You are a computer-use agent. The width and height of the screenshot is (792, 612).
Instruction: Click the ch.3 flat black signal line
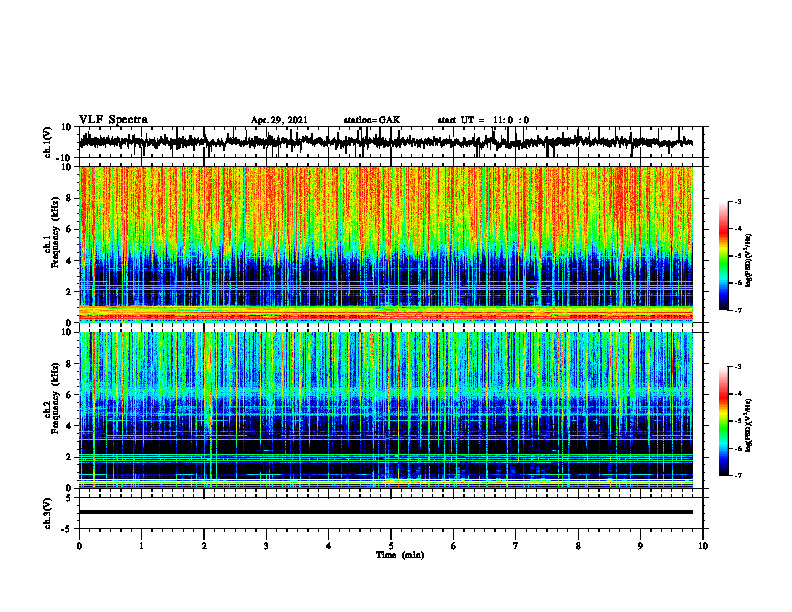click(385, 512)
